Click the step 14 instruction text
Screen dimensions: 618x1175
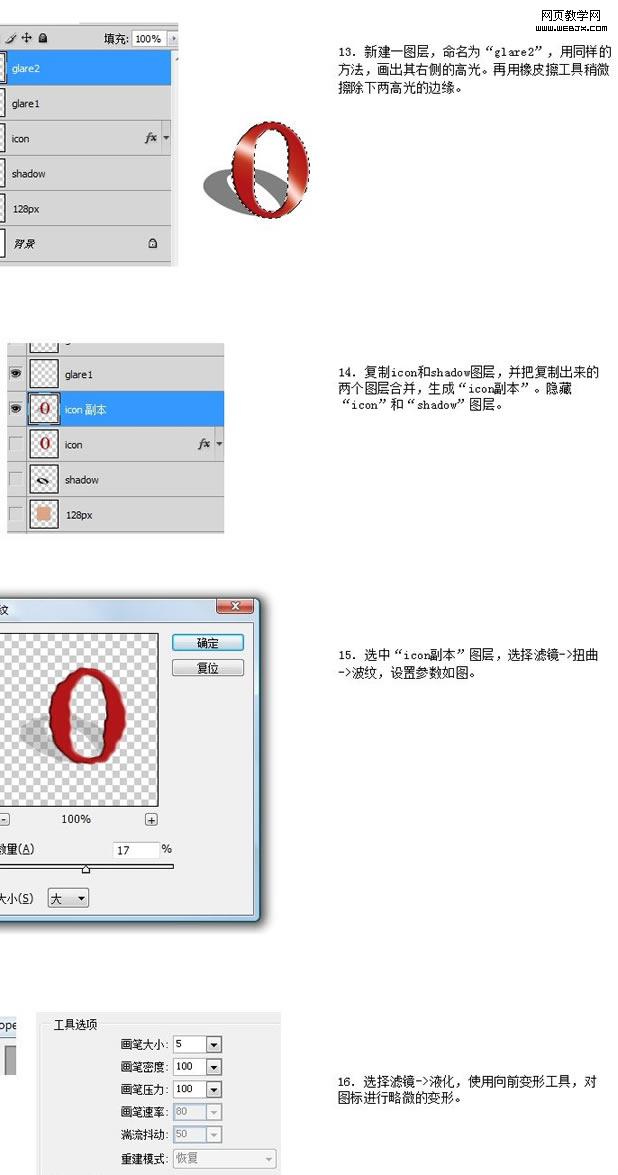click(x=470, y=388)
